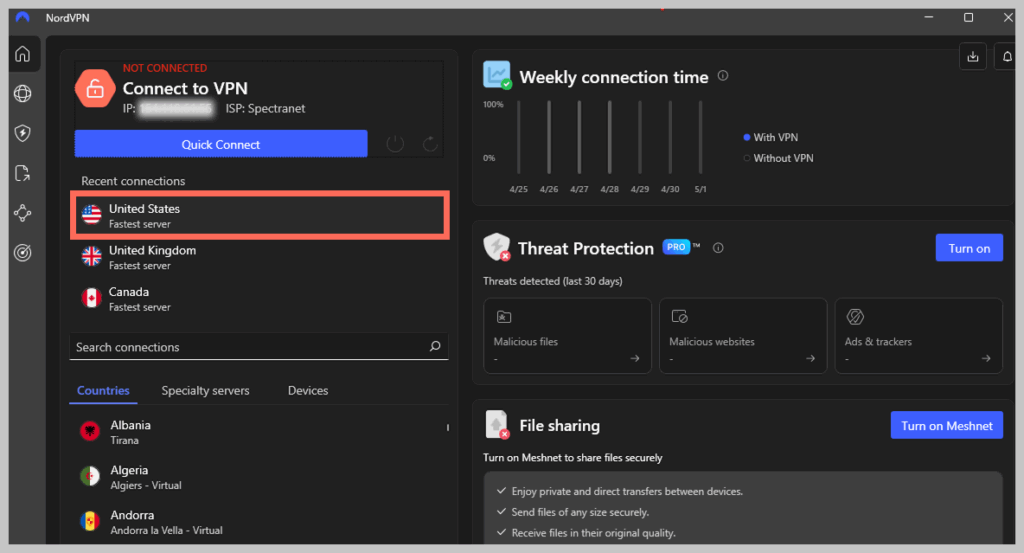Open the file sharing icon in sidebar
Image resolution: width=1024 pixels, height=553 pixels.
(x=22, y=173)
